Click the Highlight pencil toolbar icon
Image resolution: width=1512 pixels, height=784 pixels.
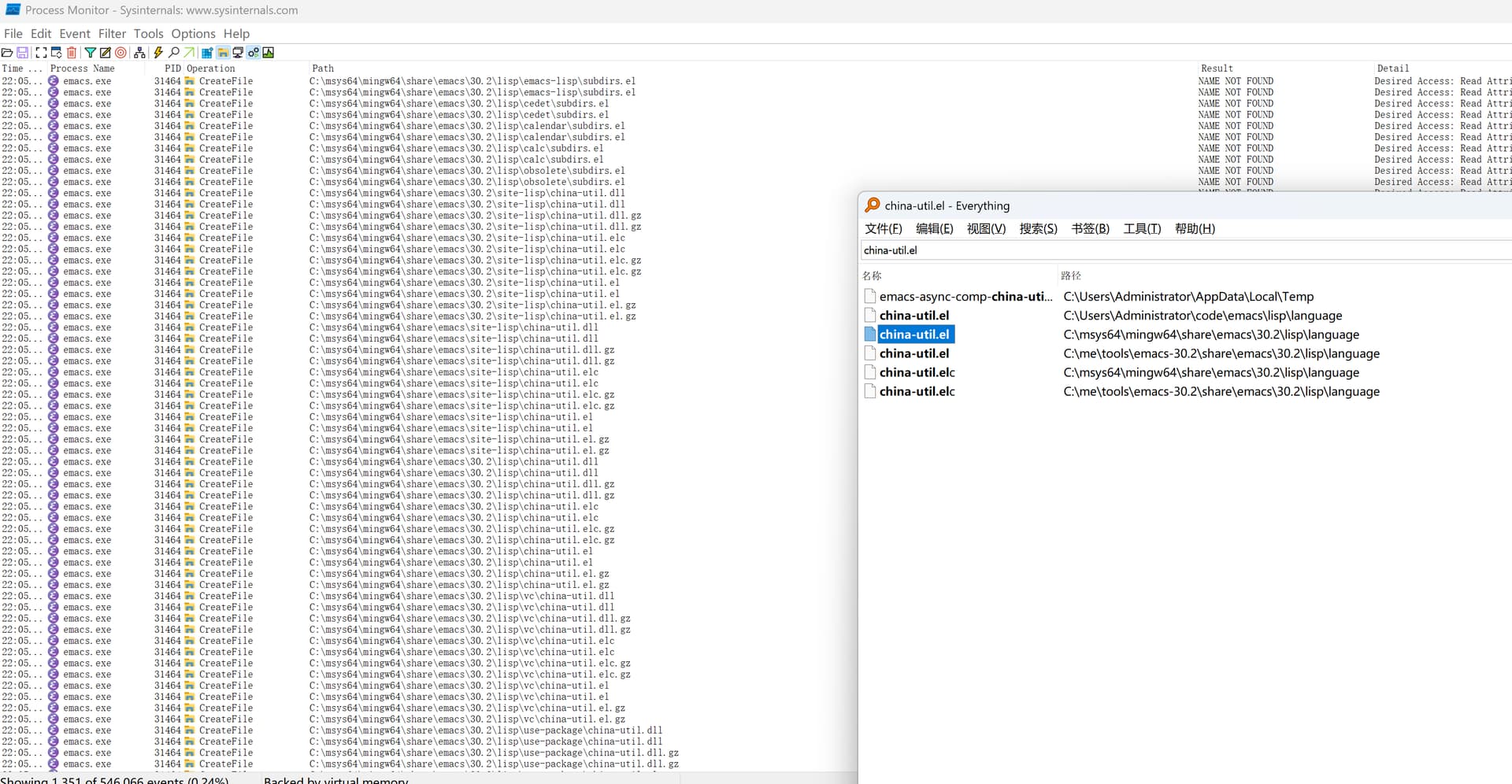(106, 53)
